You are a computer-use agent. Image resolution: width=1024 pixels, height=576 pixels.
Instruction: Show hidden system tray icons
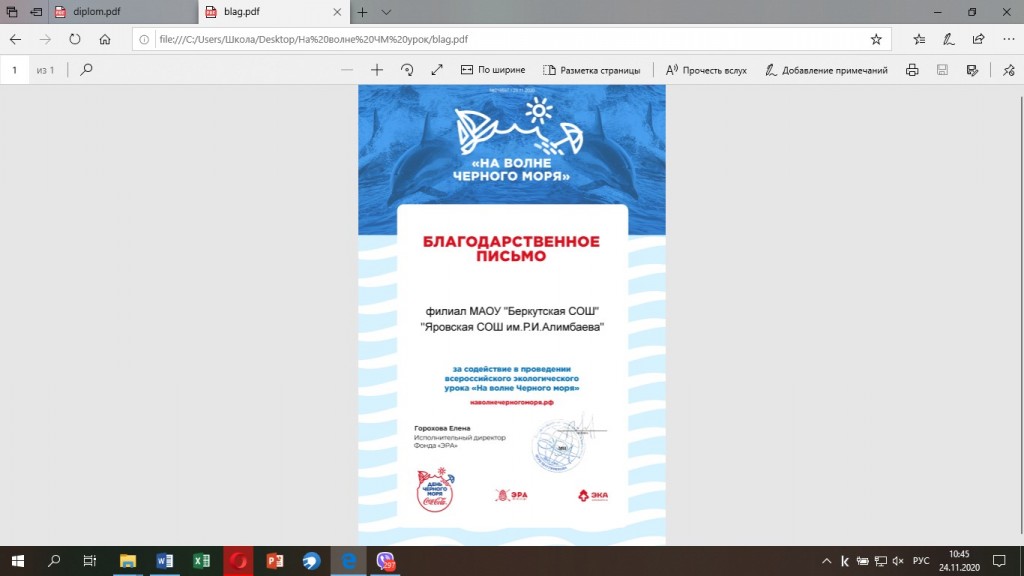pyautogui.click(x=826, y=561)
